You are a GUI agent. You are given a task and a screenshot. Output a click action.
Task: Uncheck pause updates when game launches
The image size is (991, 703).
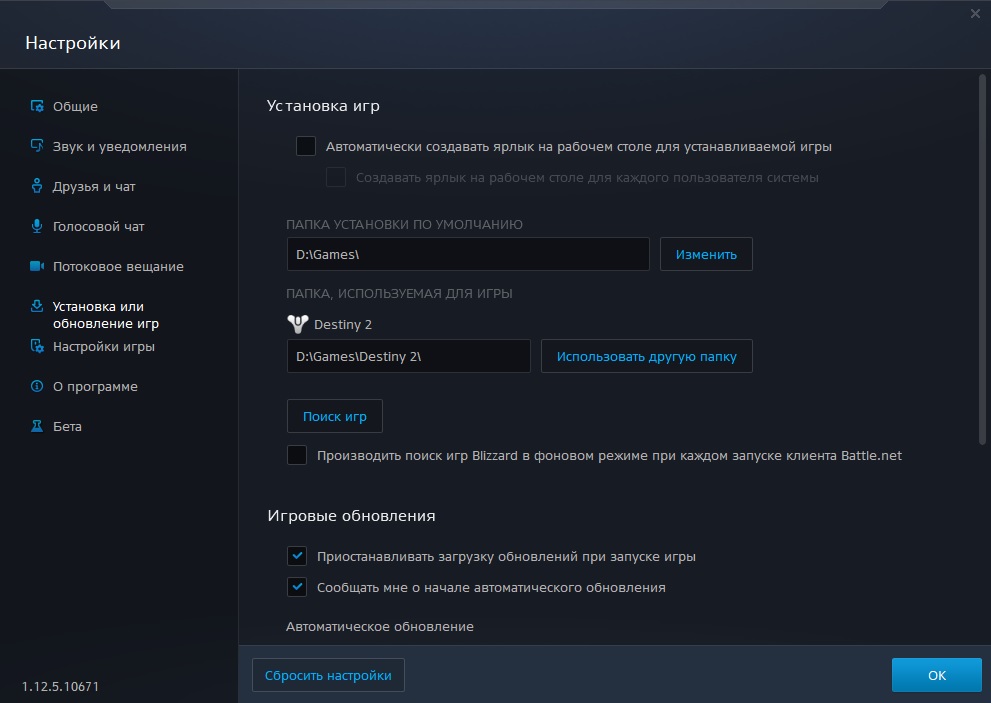click(x=297, y=556)
